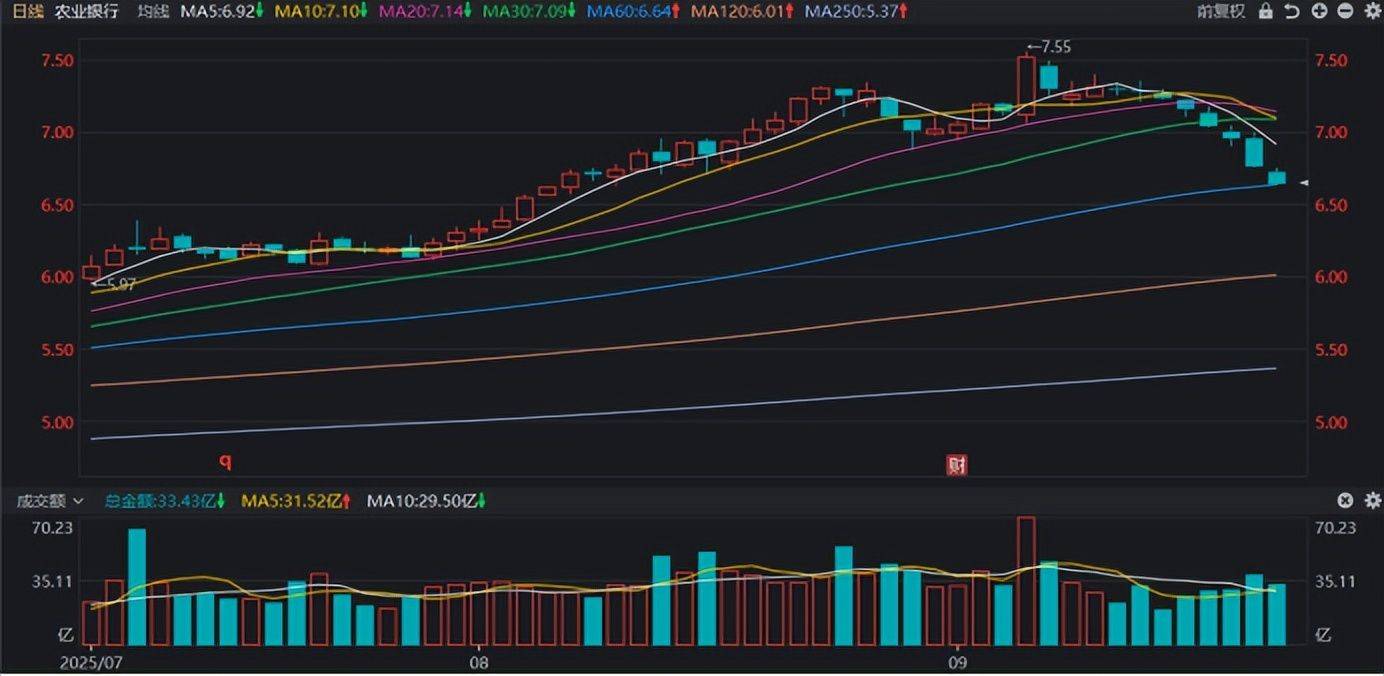The width and height of the screenshot is (1384, 676).
Task: Click the MA10:7.10 legend value
Action: click(x=320, y=12)
